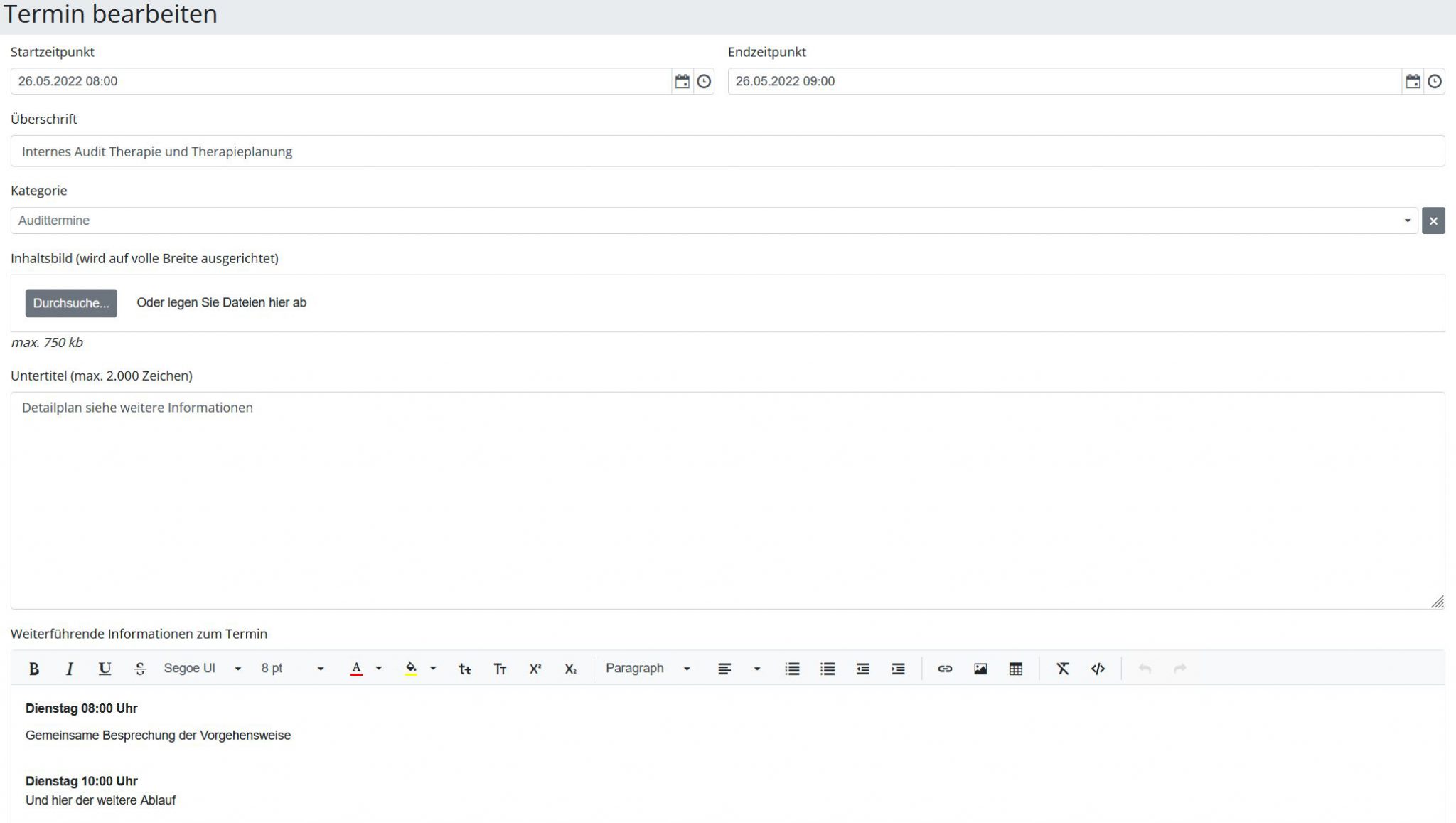Click the 'Gemeinsame Besprechung der Vorgehensweise' line
1456x823 pixels.
click(158, 736)
